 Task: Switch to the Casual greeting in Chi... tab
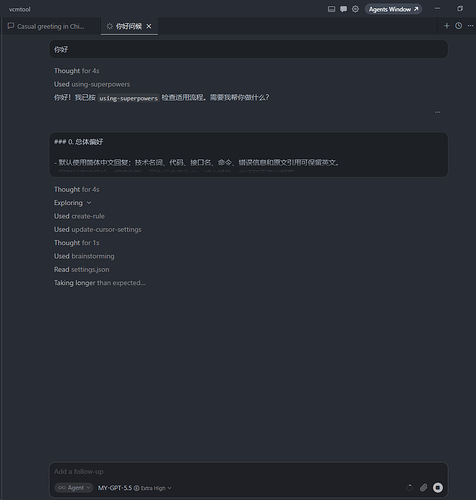[x=50, y=26]
